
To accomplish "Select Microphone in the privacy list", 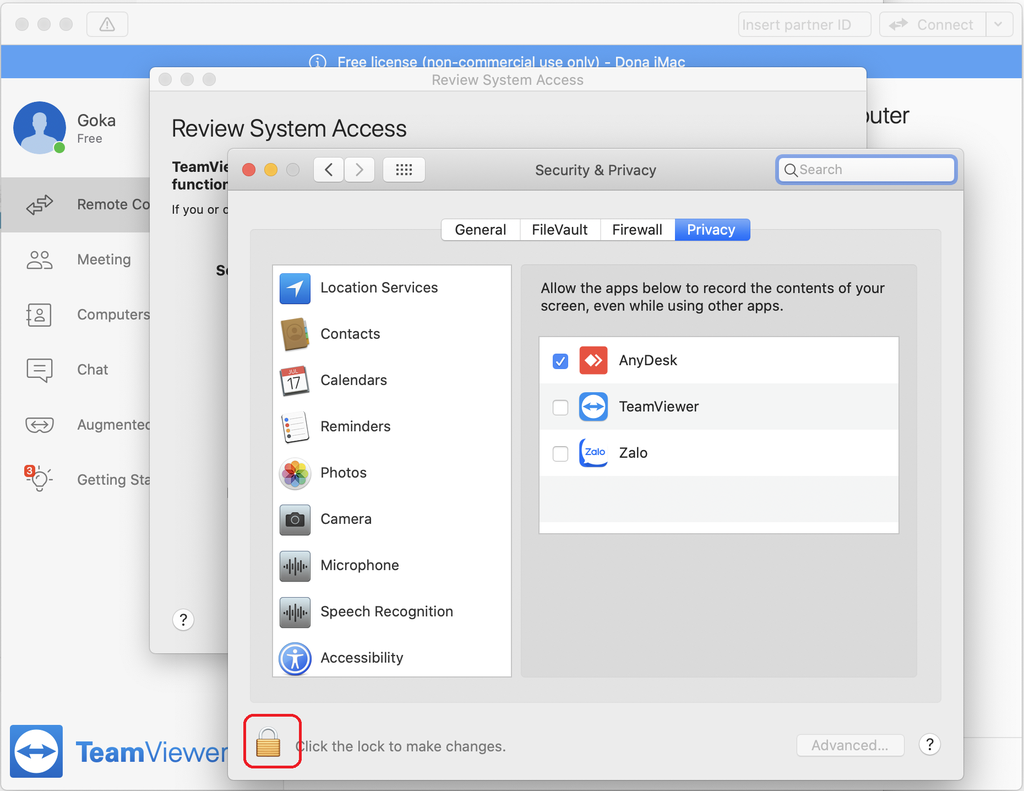I will click(x=392, y=566).
